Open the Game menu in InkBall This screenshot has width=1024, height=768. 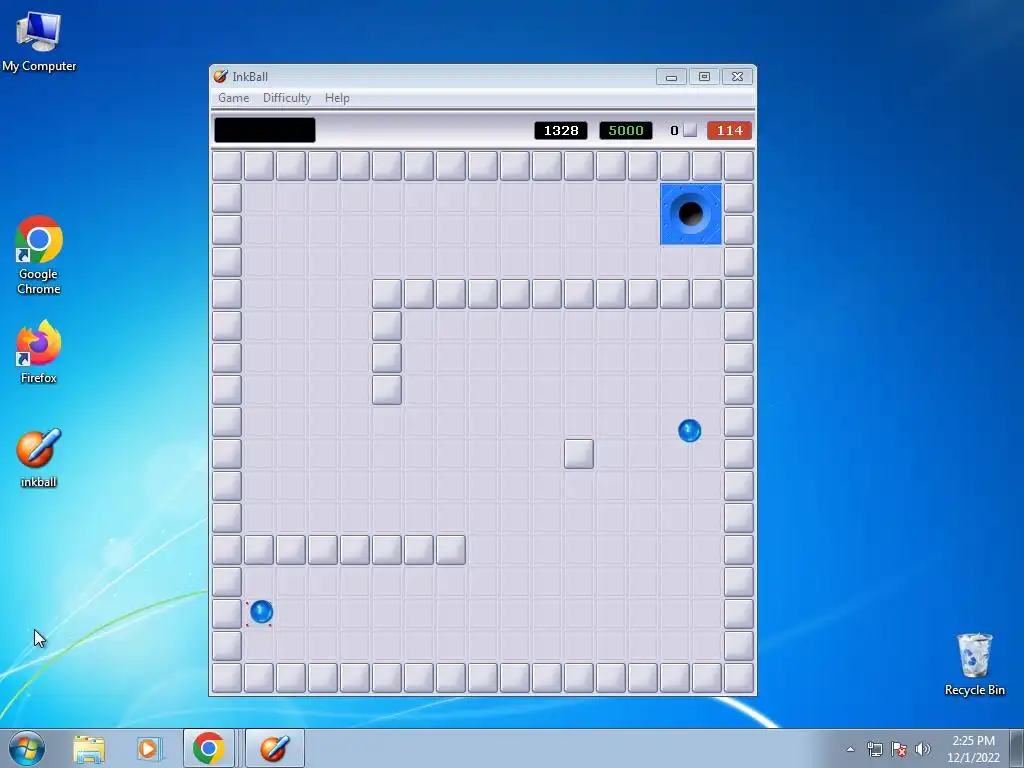[233, 98]
